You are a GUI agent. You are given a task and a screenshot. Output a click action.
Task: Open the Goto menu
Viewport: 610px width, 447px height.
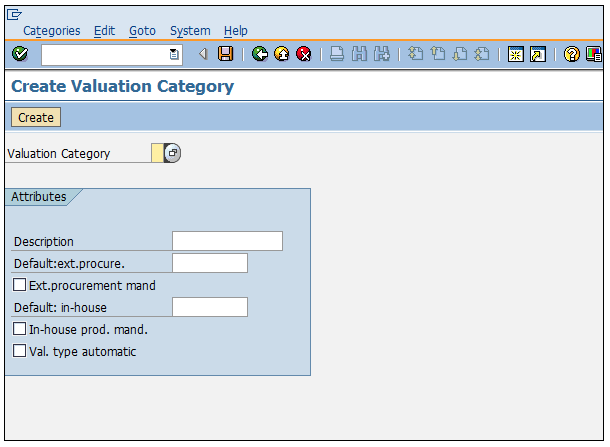pos(142,31)
